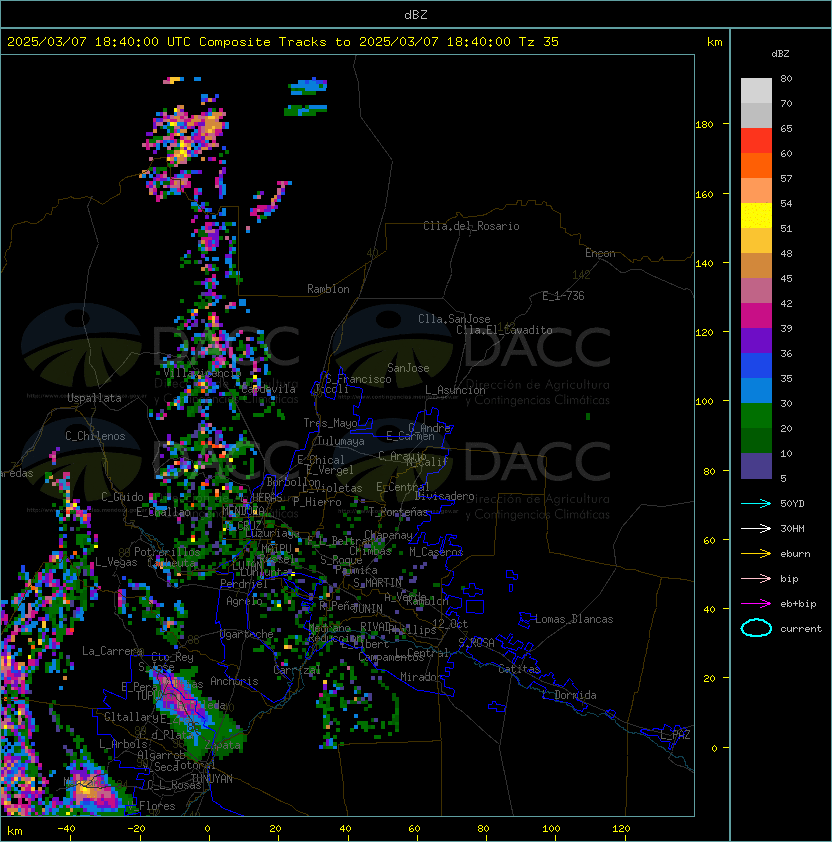This screenshot has height=842, width=832.
Task: Click the pink bip arrow legend icon
Action: coord(756,579)
